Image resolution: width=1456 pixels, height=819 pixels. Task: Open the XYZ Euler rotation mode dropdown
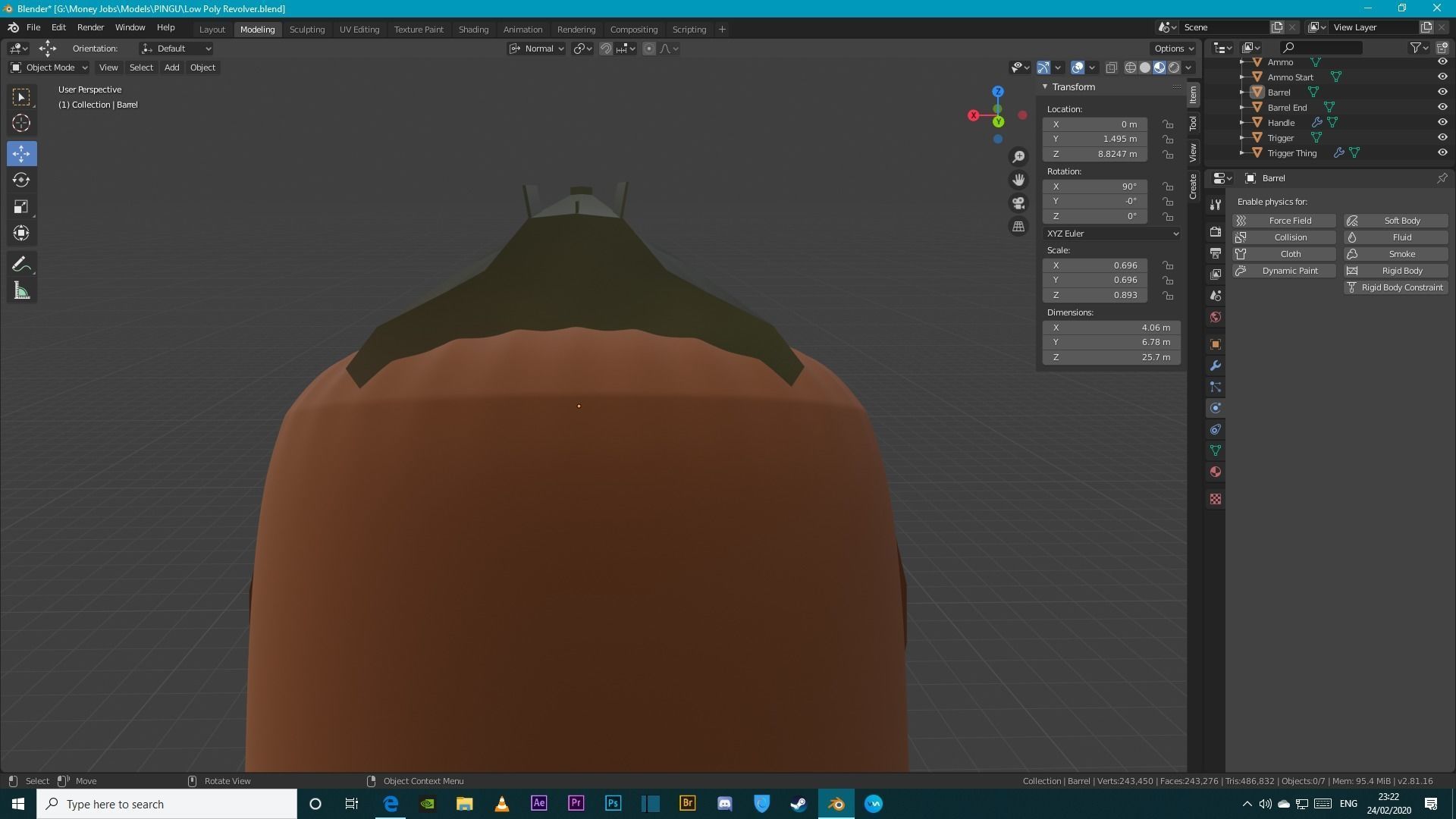coord(1111,234)
